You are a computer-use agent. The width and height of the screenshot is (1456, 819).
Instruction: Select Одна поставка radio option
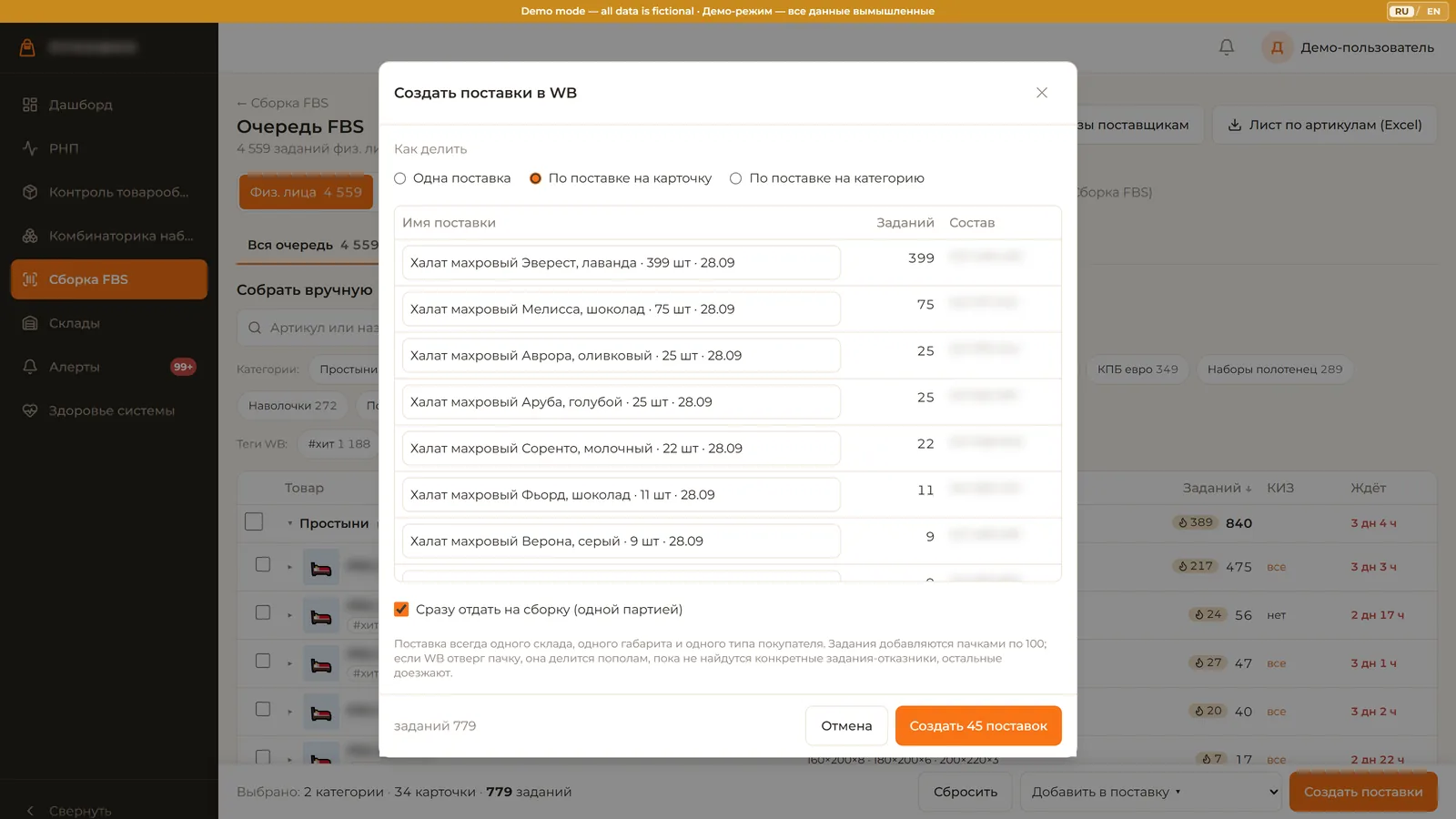tap(399, 178)
